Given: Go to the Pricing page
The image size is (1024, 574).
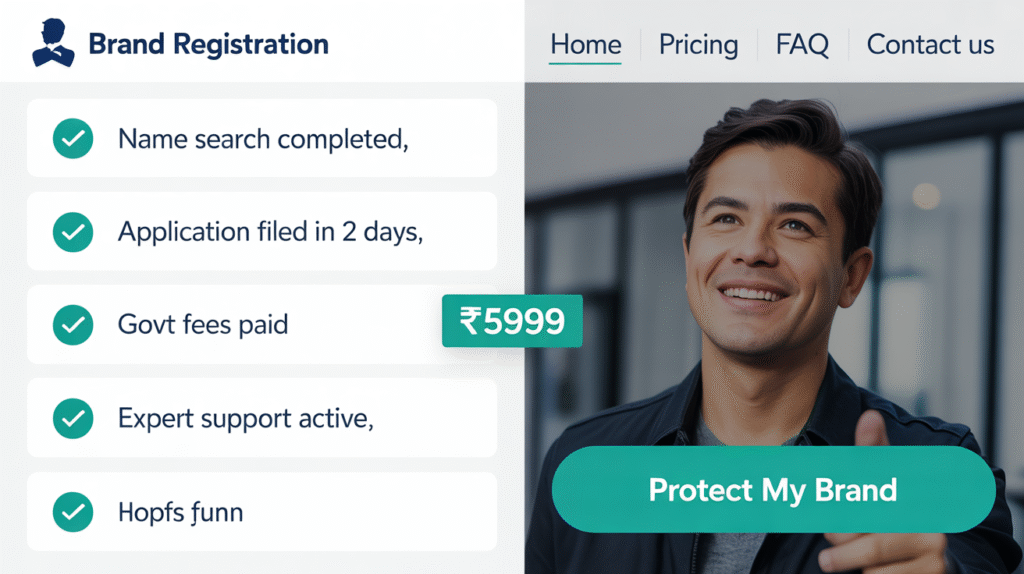Looking at the screenshot, I should click(x=698, y=44).
